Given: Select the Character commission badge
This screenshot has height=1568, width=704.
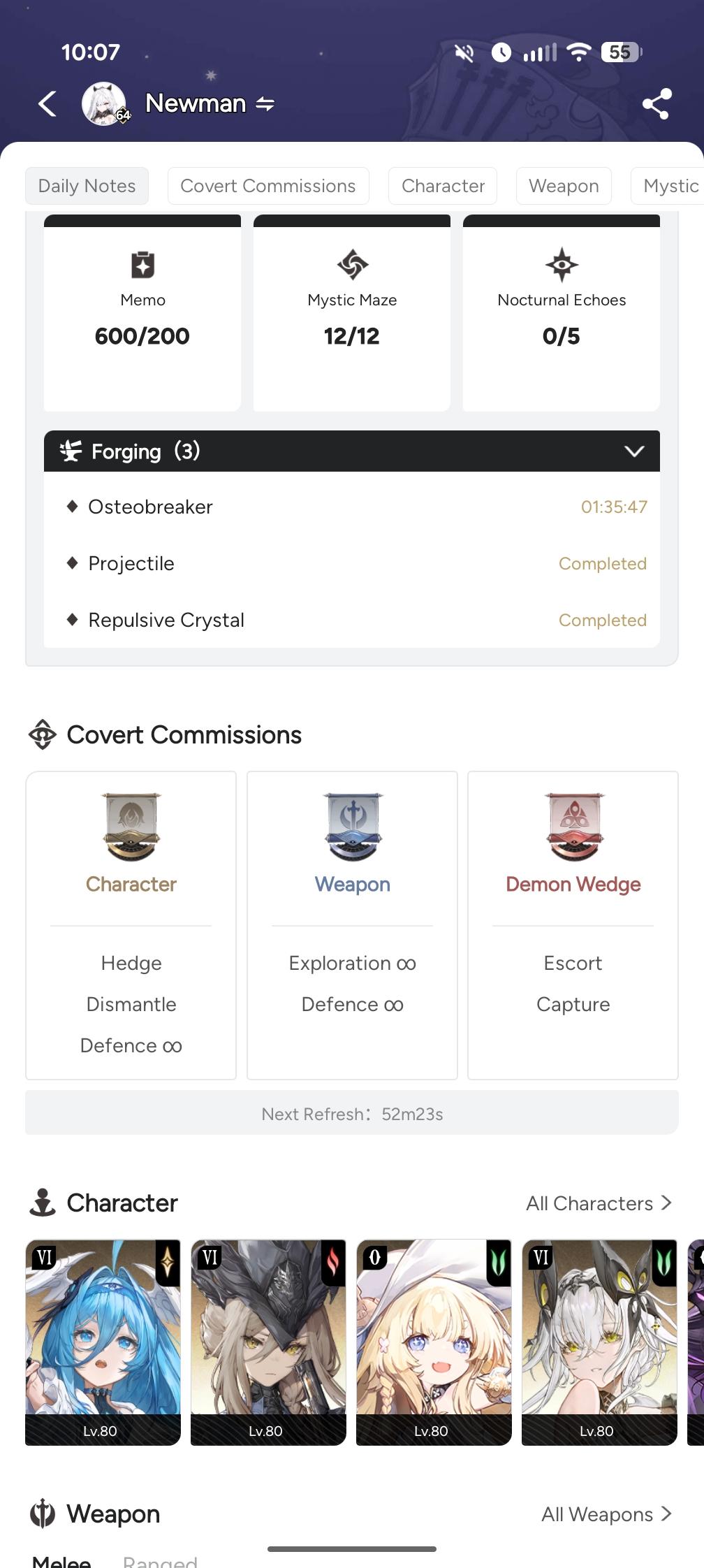Looking at the screenshot, I should 131,827.
